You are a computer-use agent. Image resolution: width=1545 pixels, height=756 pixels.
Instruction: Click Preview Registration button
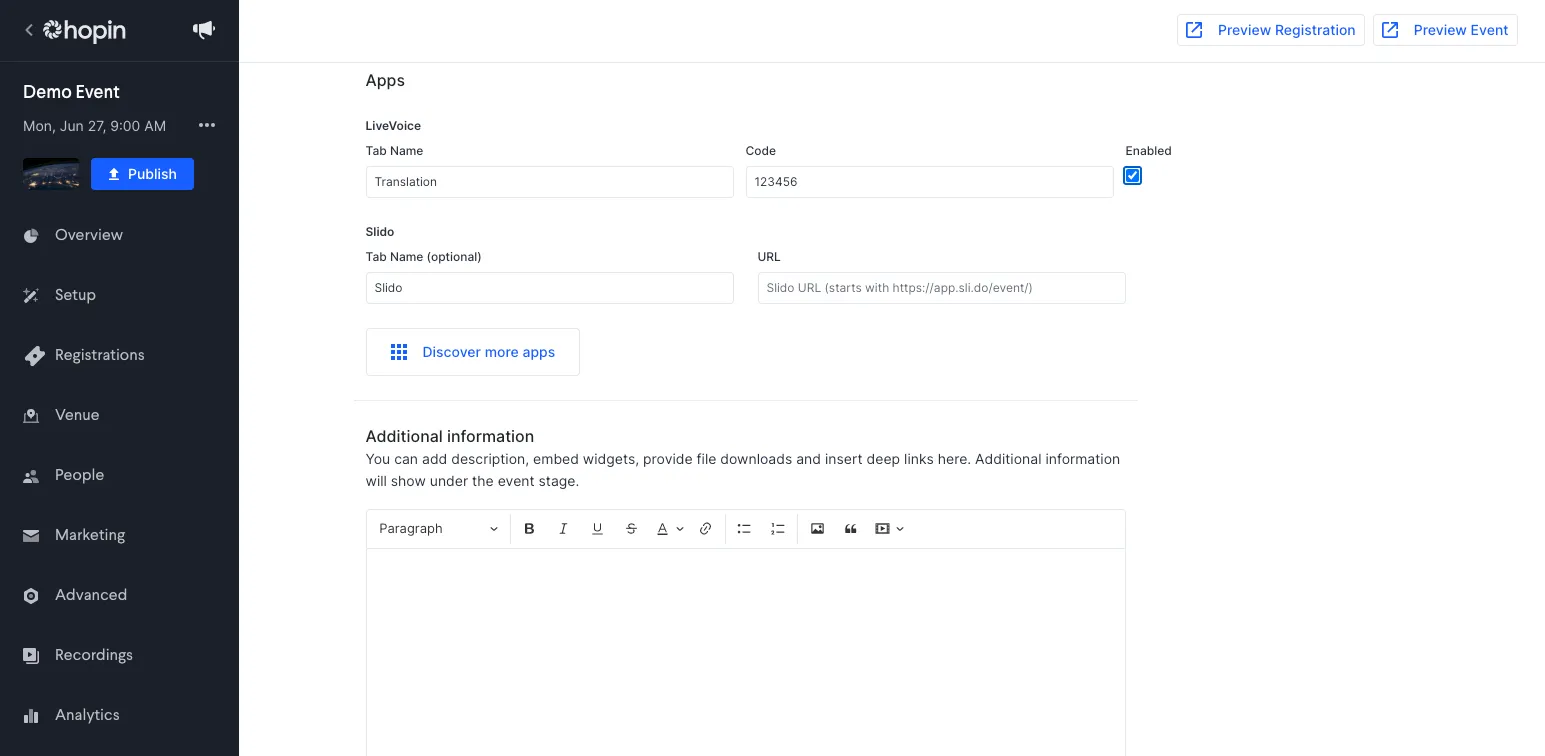[x=1271, y=30]
